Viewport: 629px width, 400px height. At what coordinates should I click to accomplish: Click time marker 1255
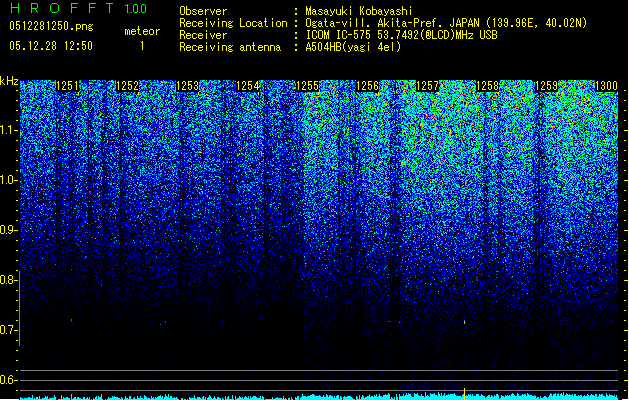(307, 86)
